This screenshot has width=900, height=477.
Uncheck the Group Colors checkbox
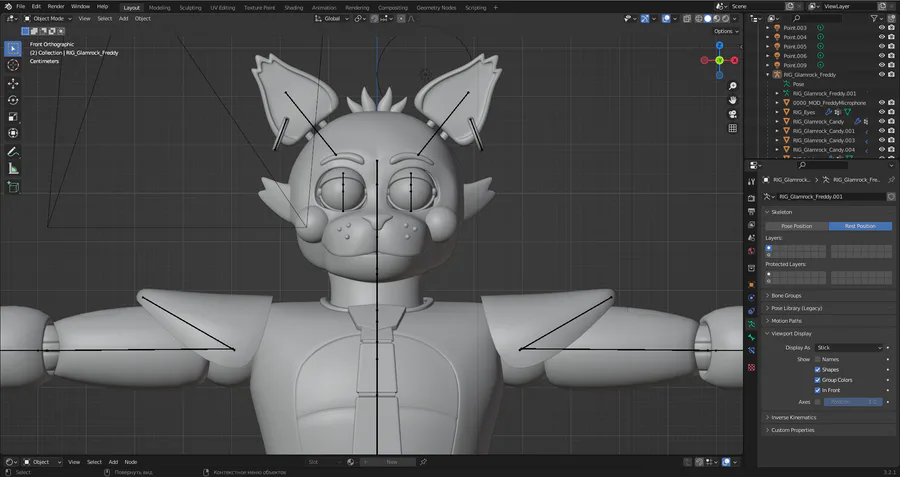point(817,380)
